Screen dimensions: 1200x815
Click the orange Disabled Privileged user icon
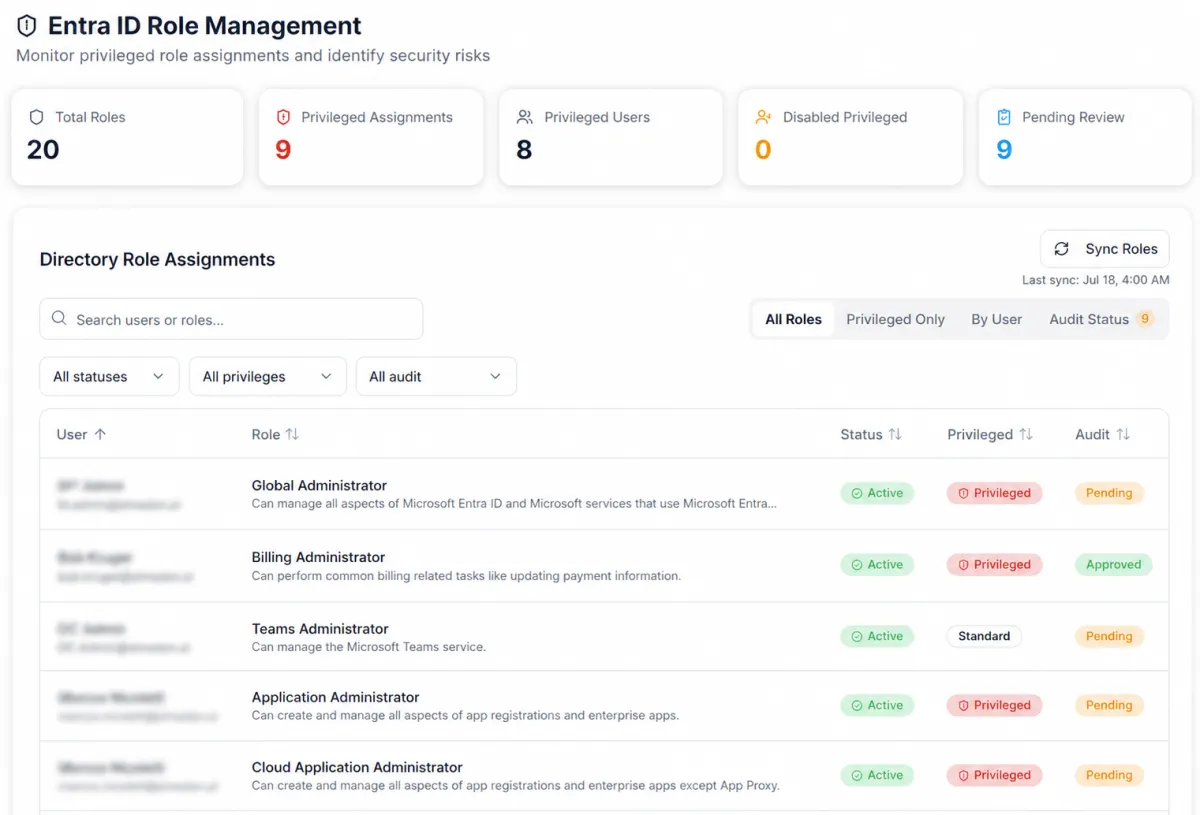tap(764, 117)
